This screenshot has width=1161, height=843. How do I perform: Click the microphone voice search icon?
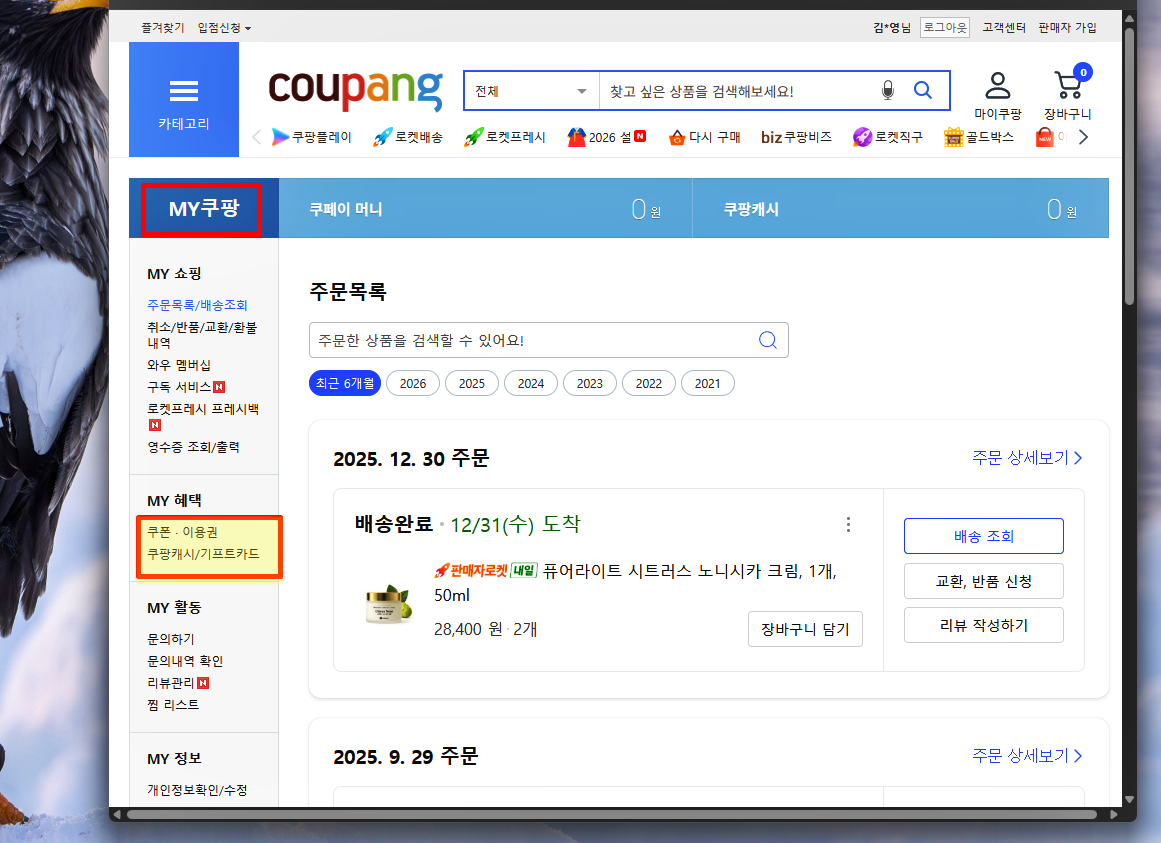pos(888,90)
